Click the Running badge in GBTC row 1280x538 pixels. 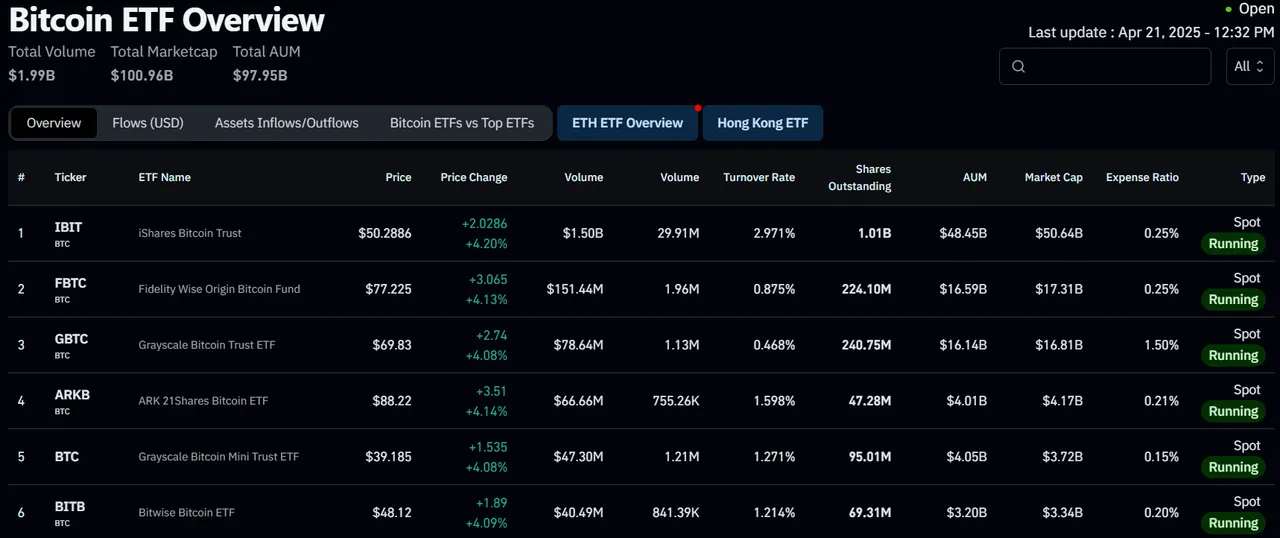tap(1233, 355)
